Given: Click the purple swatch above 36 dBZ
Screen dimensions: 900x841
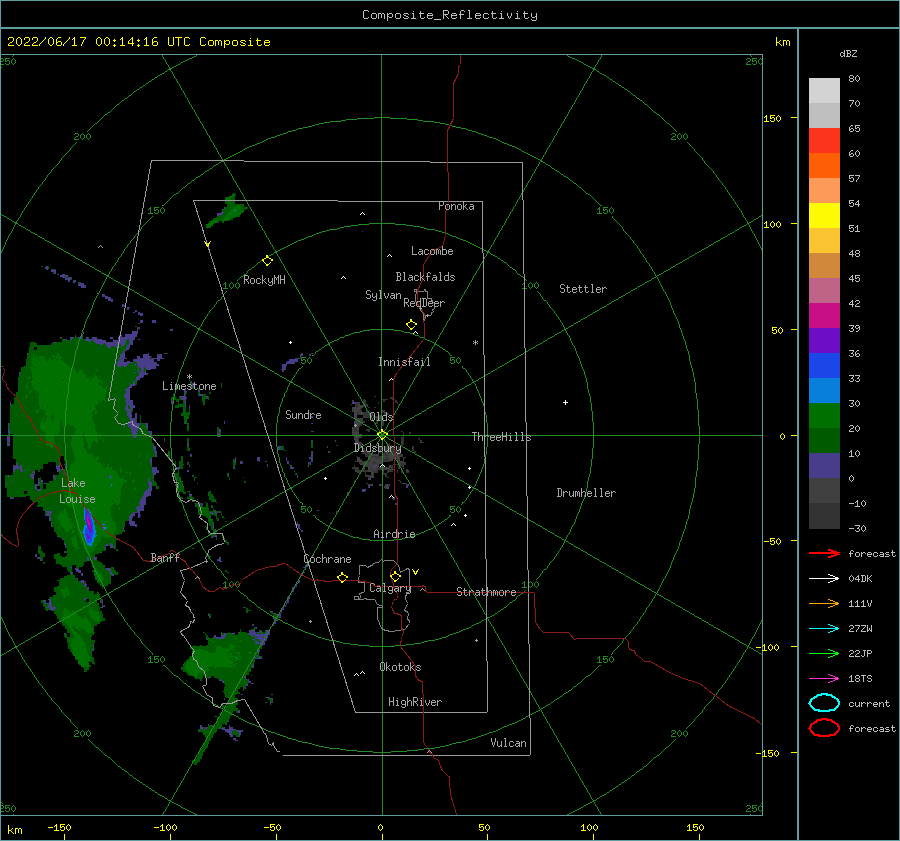Looking at the screenshot, I should (x=824, y=341).
